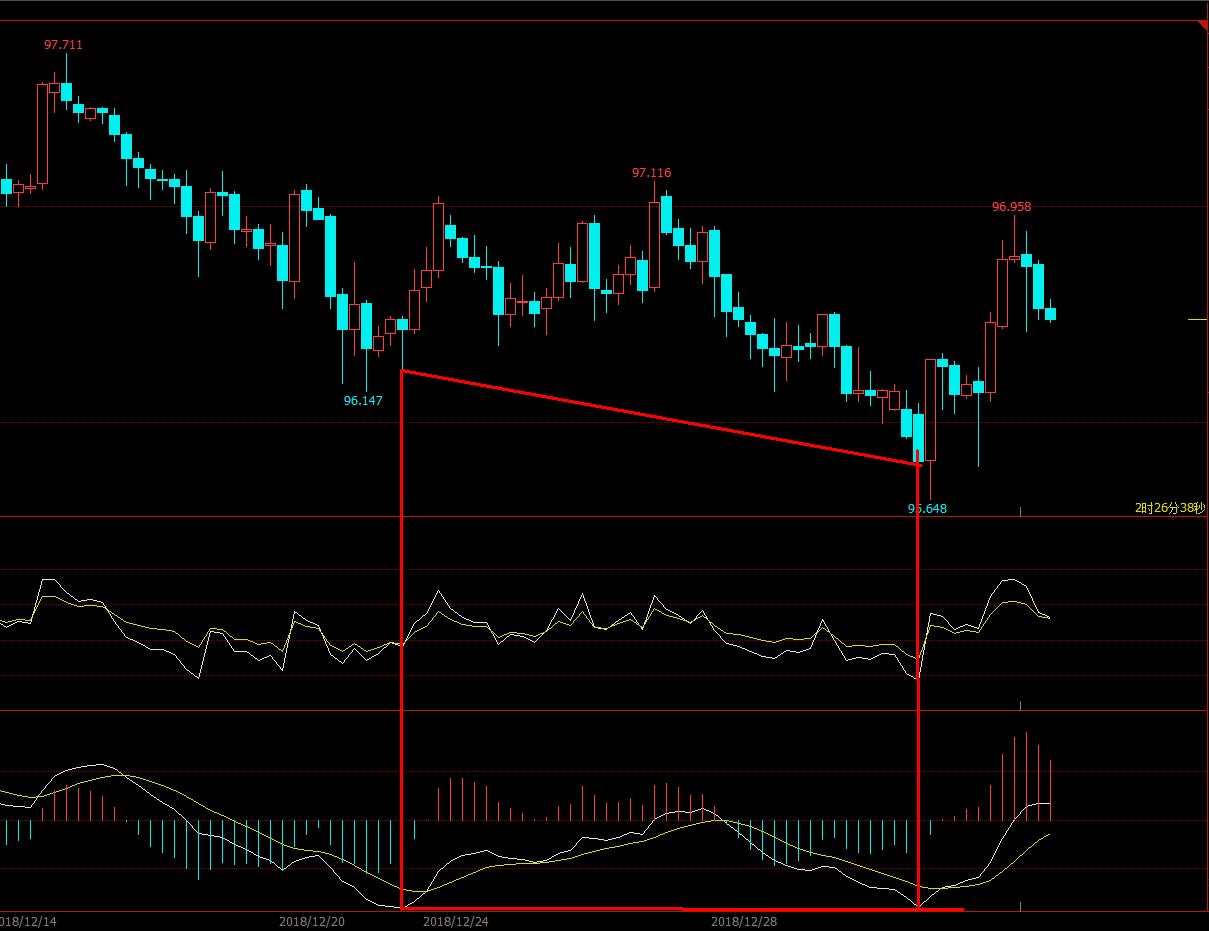The image size is (1209, 931).
Task: Click the yellow candle countdown timer text
Action: pyautogui.click(x=1170, y=508)
